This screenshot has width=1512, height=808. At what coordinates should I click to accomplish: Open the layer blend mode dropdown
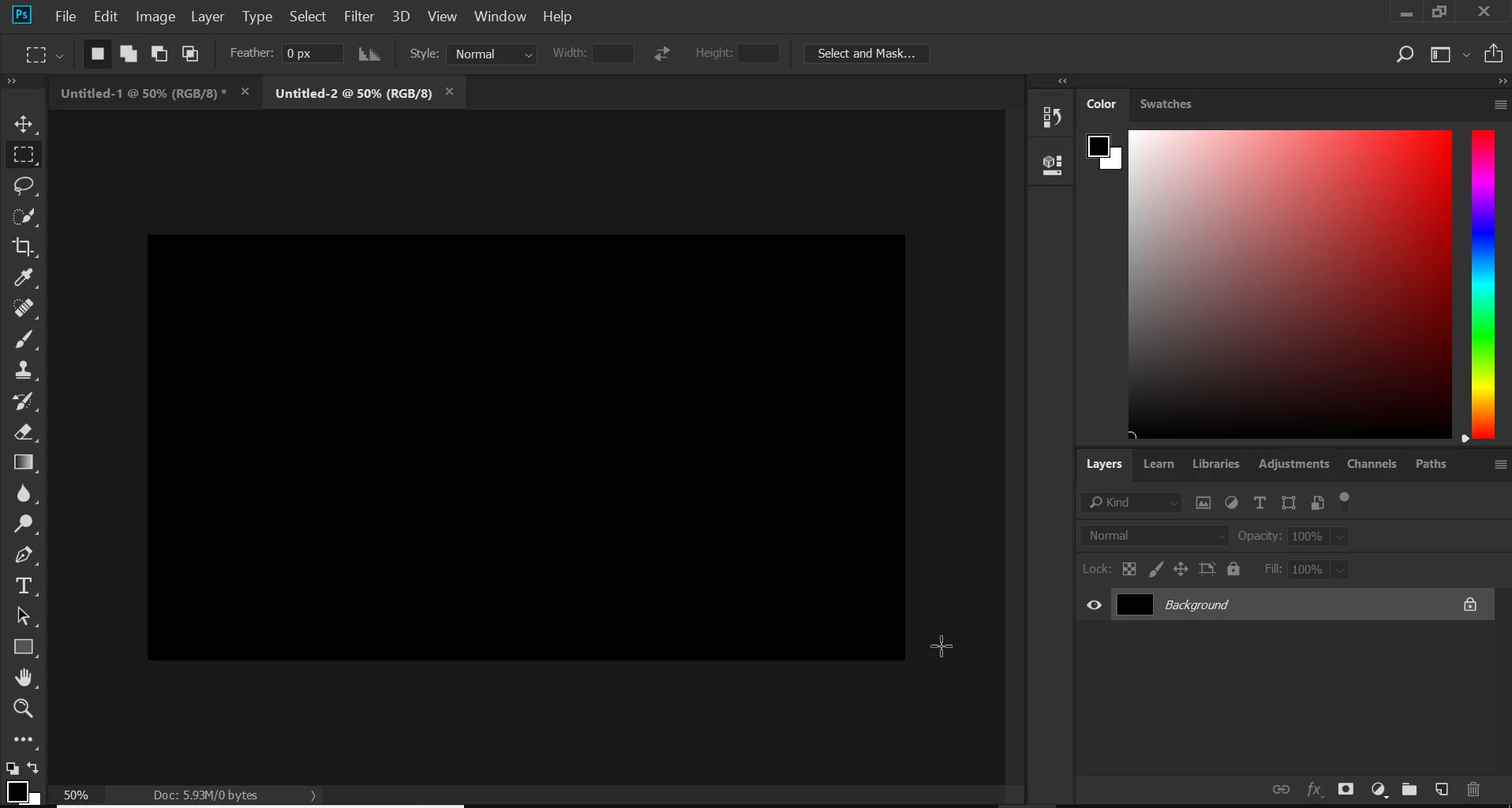coord(1155,537)
